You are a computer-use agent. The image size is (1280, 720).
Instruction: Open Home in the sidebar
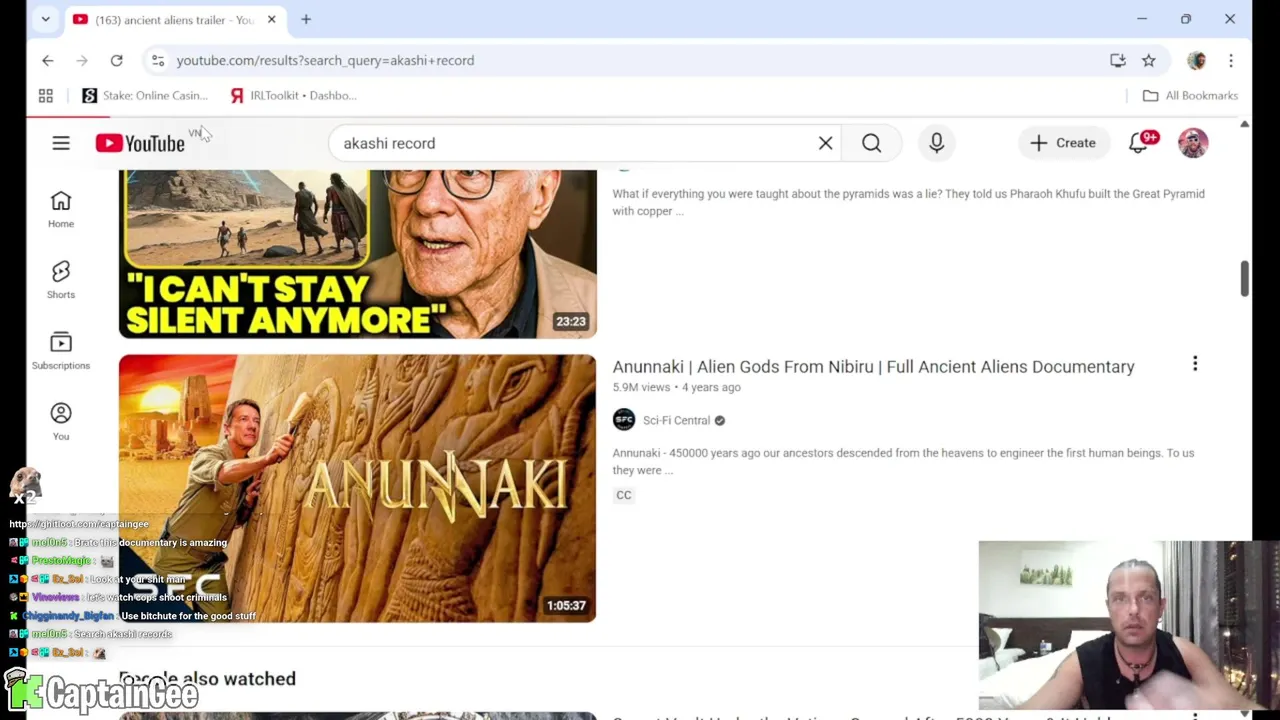(x=61, y=210)
